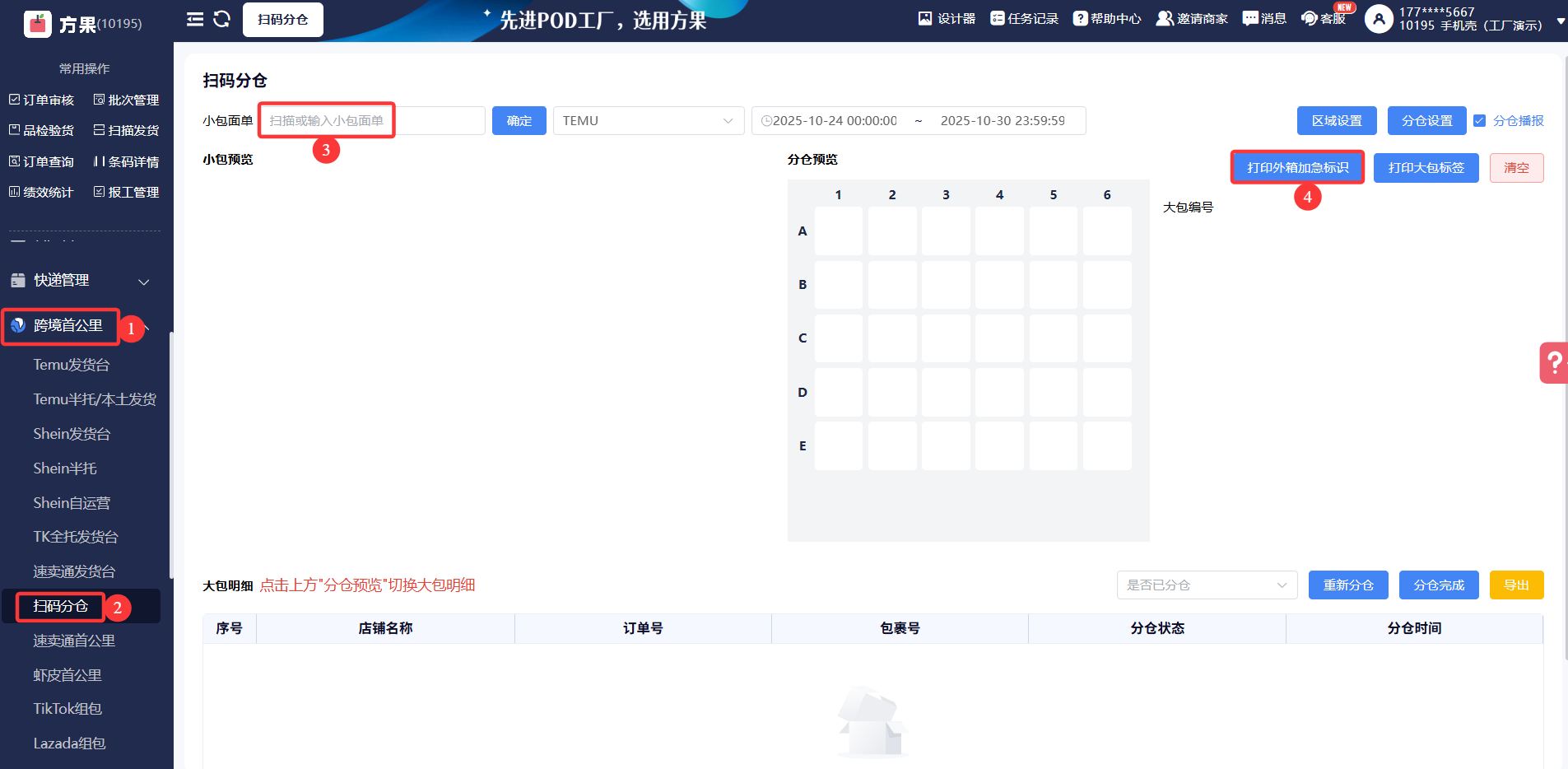Open 品检验货 shortcut
Screen dimensions: 1568x769
(x=41, y=130)
